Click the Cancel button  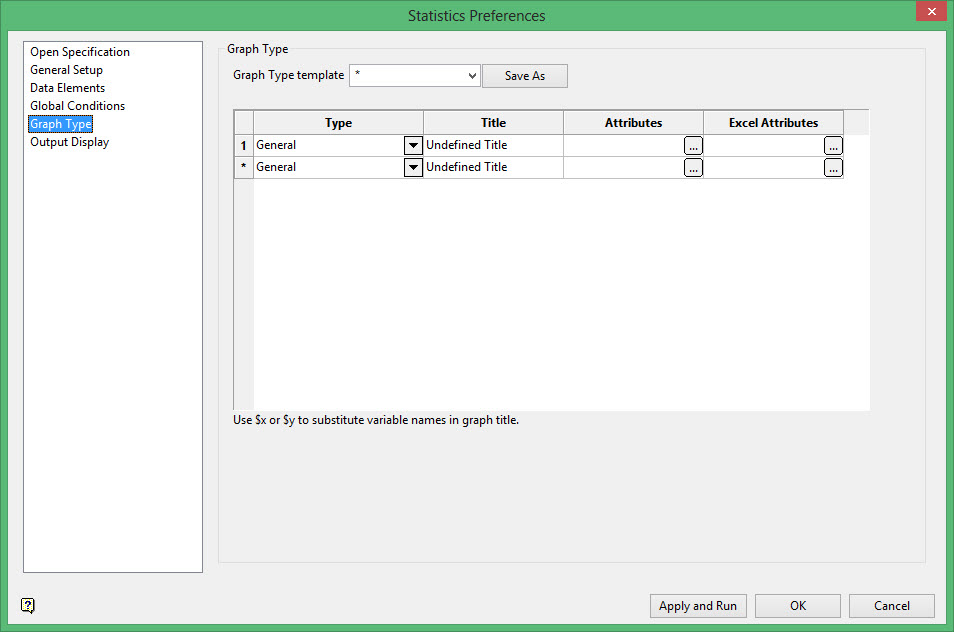click(x=891, y=606)
